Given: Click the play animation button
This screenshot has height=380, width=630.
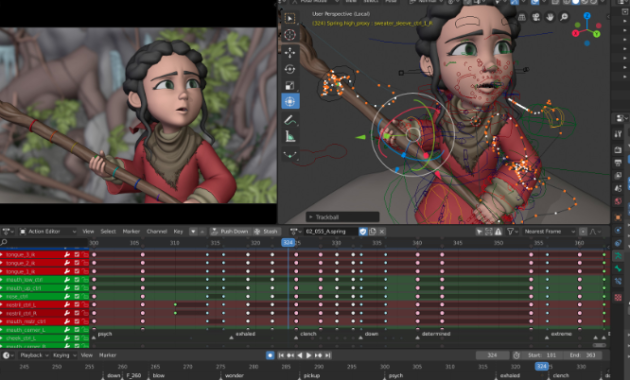Looking at the screenshot, I should [x=309, y=355].
